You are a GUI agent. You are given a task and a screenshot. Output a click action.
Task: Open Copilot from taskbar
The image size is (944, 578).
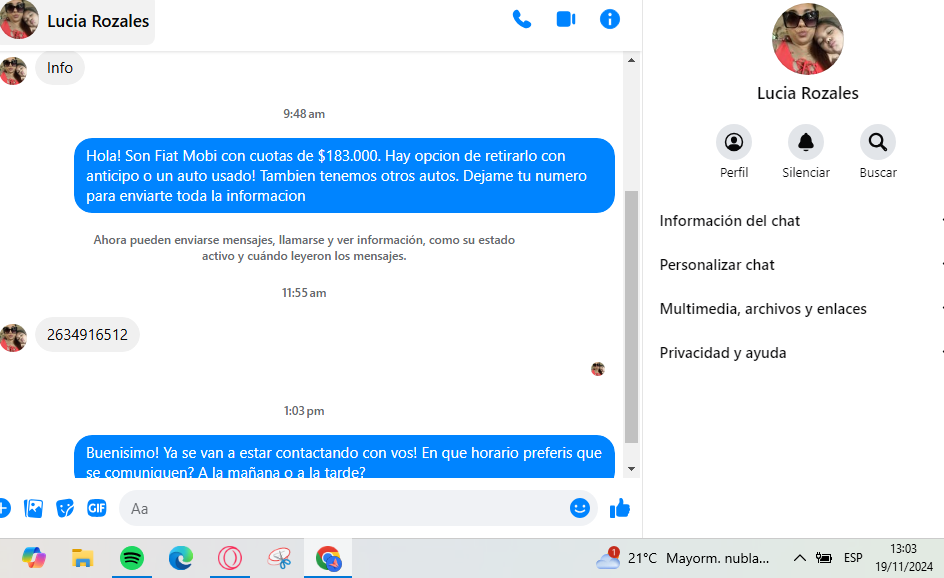(x=34, y=558)
